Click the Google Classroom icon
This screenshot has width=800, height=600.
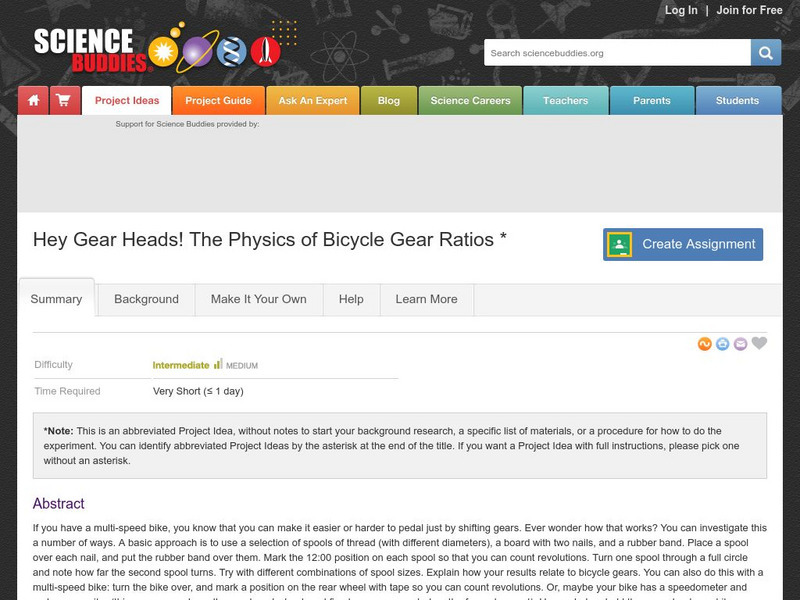pyautogui.click(x=619, y=244)
